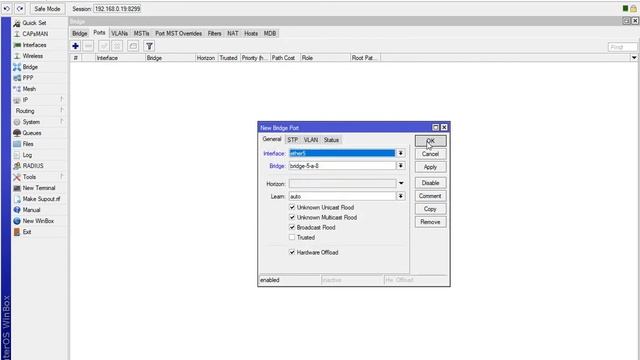Switch to Filters tab

coord(214,33)
